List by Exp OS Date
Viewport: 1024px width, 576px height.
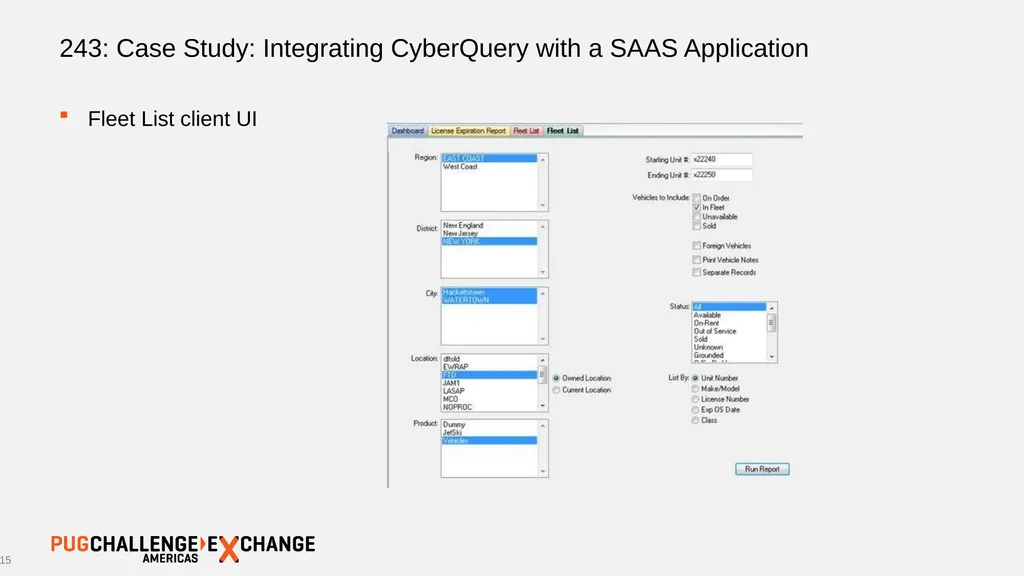[696, 409]
